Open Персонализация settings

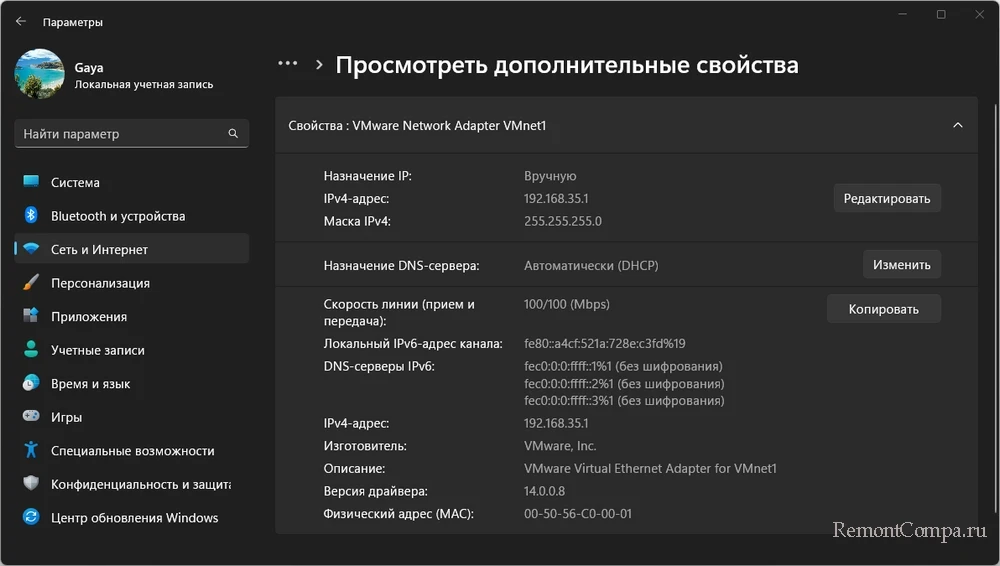pyautogui.click(x=131, y=283)
